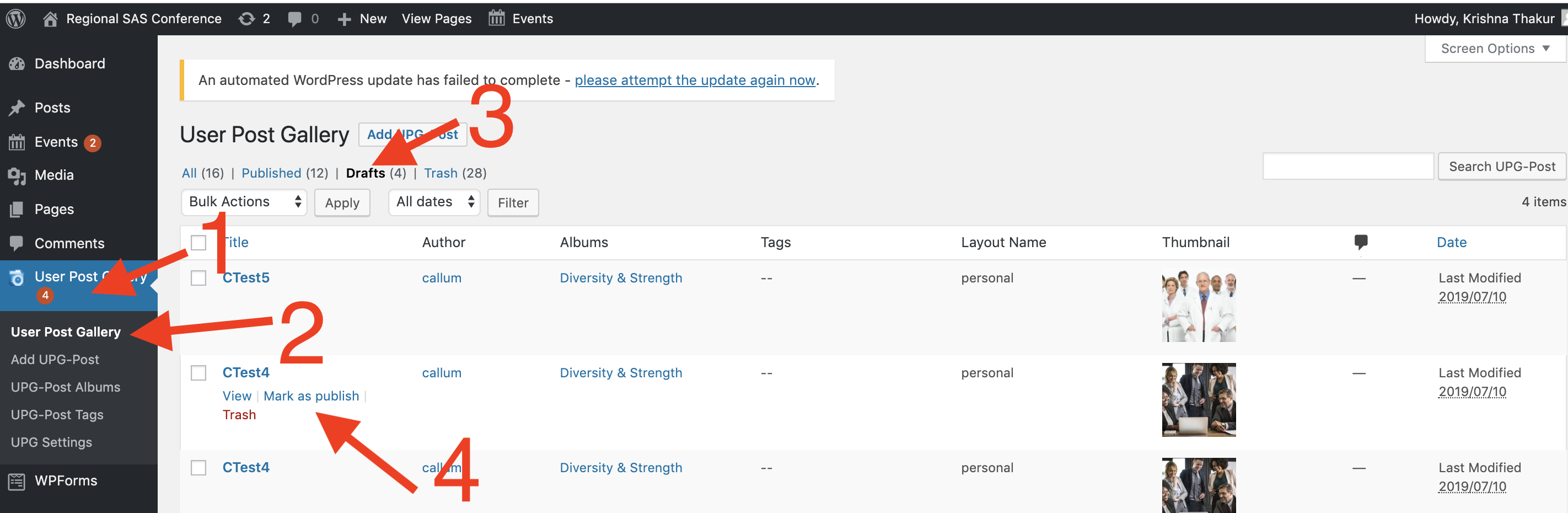
Task: Click Mark as publish under CTest4
Action: (x=311, y=396)
